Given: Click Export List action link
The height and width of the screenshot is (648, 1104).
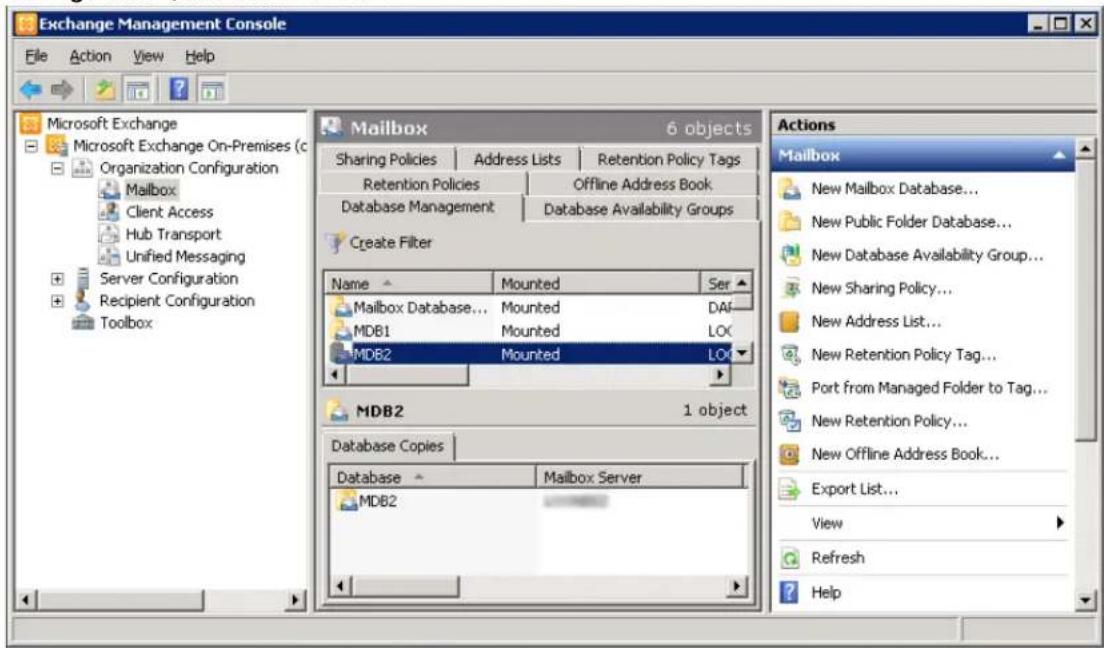Looking at the screenshot, I should point(855,489).
